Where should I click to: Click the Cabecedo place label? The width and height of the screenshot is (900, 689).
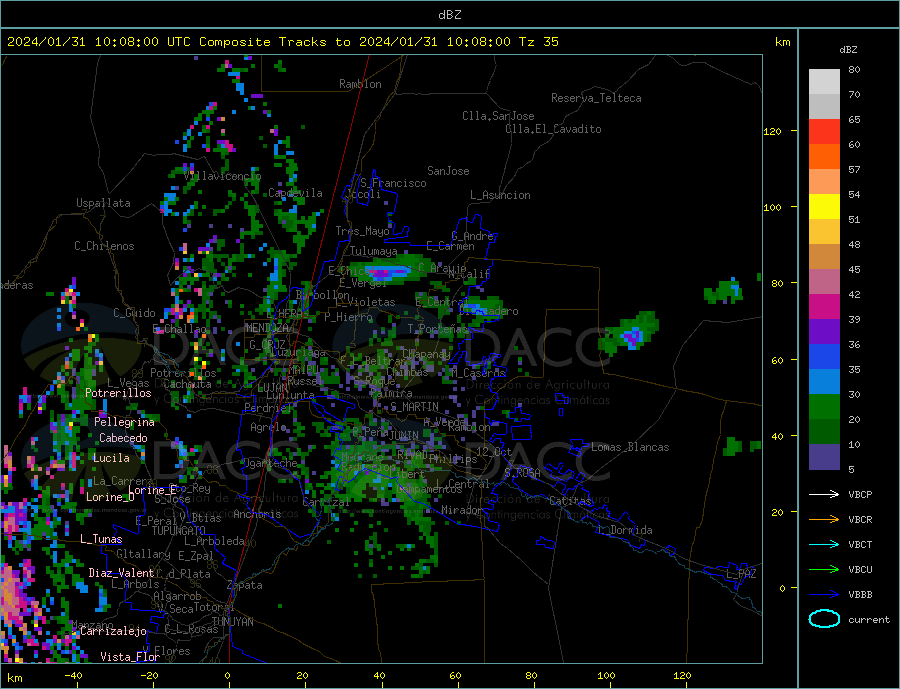[x=123, y=438]
